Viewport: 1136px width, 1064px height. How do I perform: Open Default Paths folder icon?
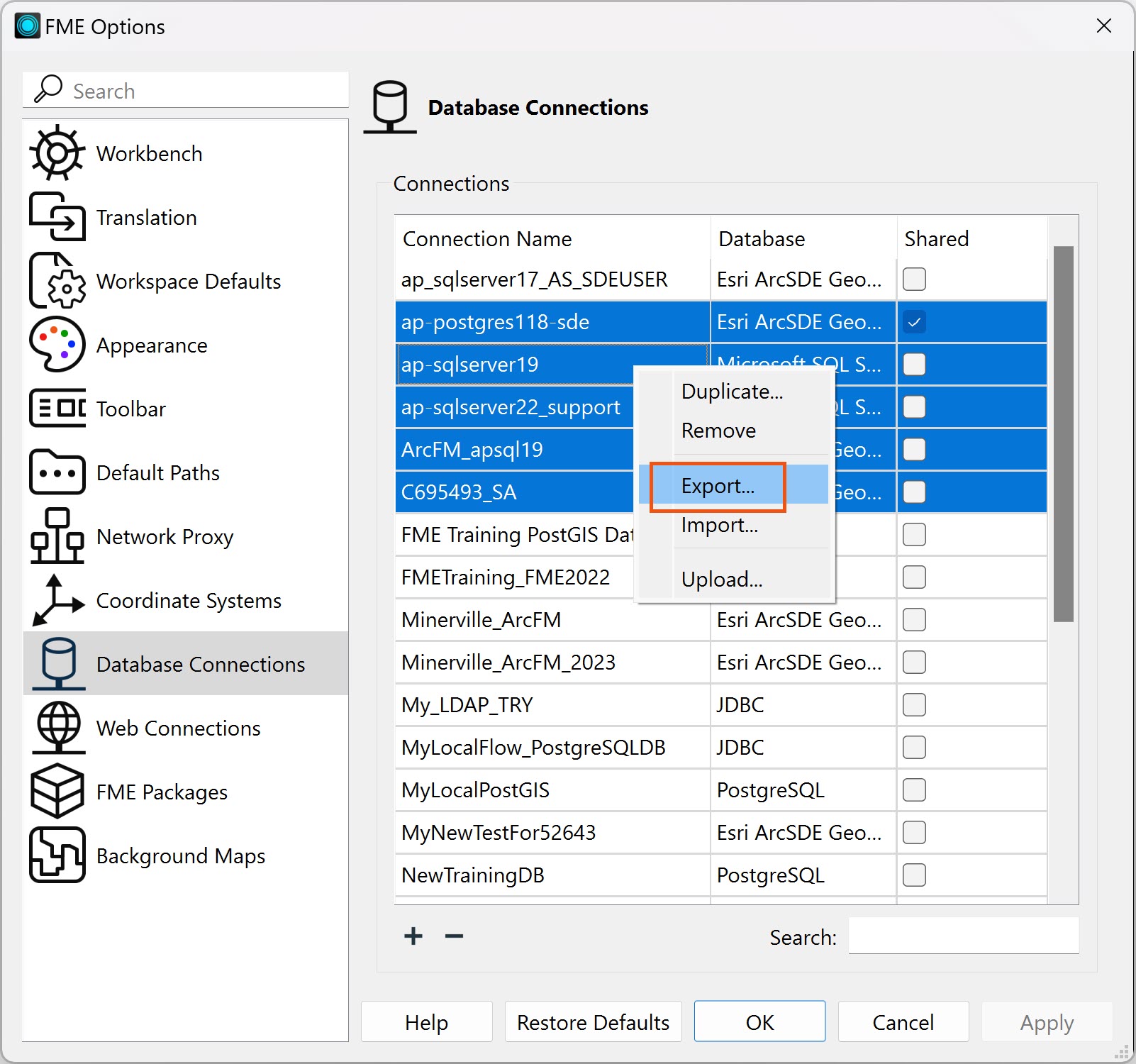[57, 472]
